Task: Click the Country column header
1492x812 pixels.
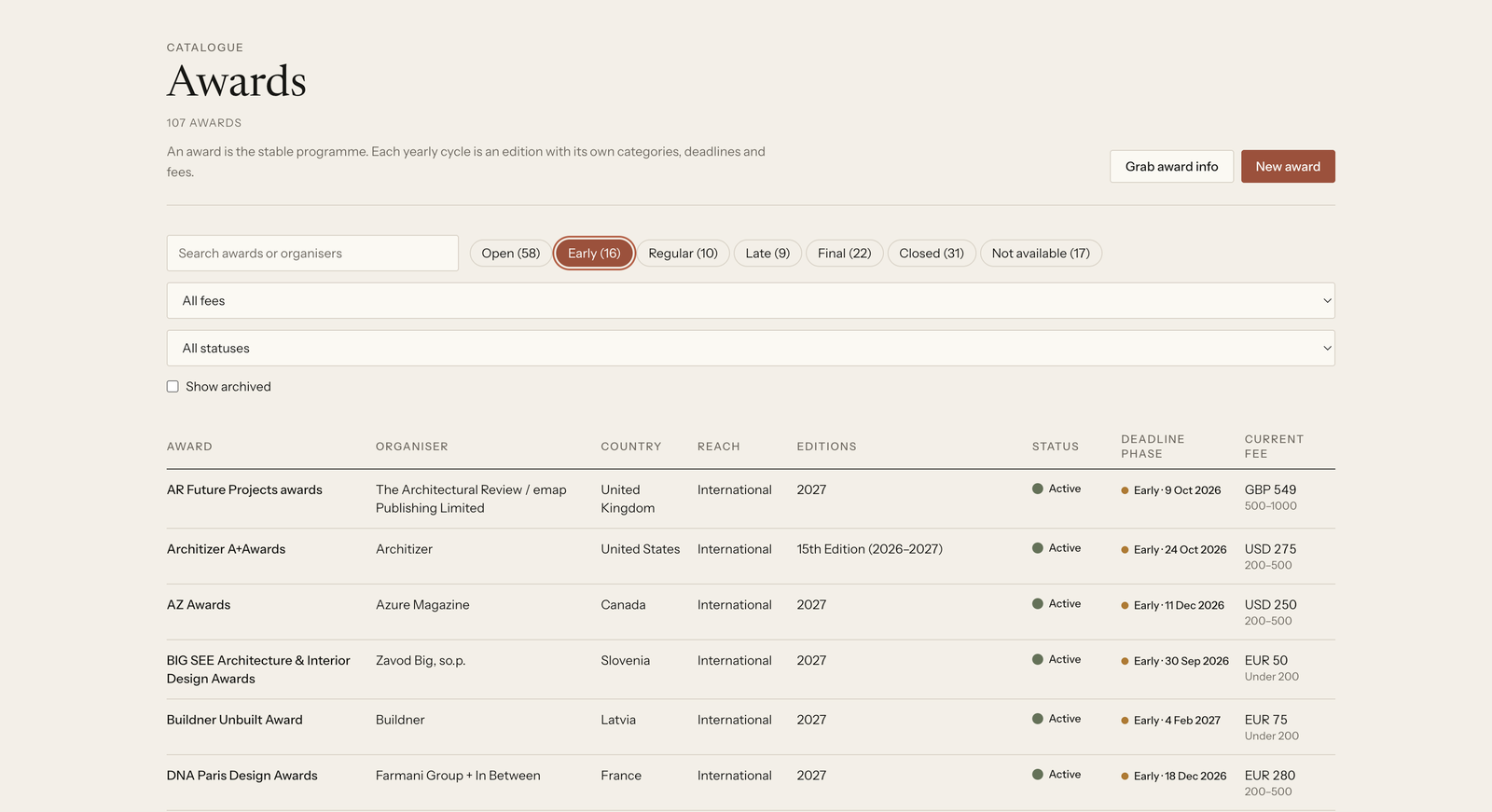Action: (631, 447)
